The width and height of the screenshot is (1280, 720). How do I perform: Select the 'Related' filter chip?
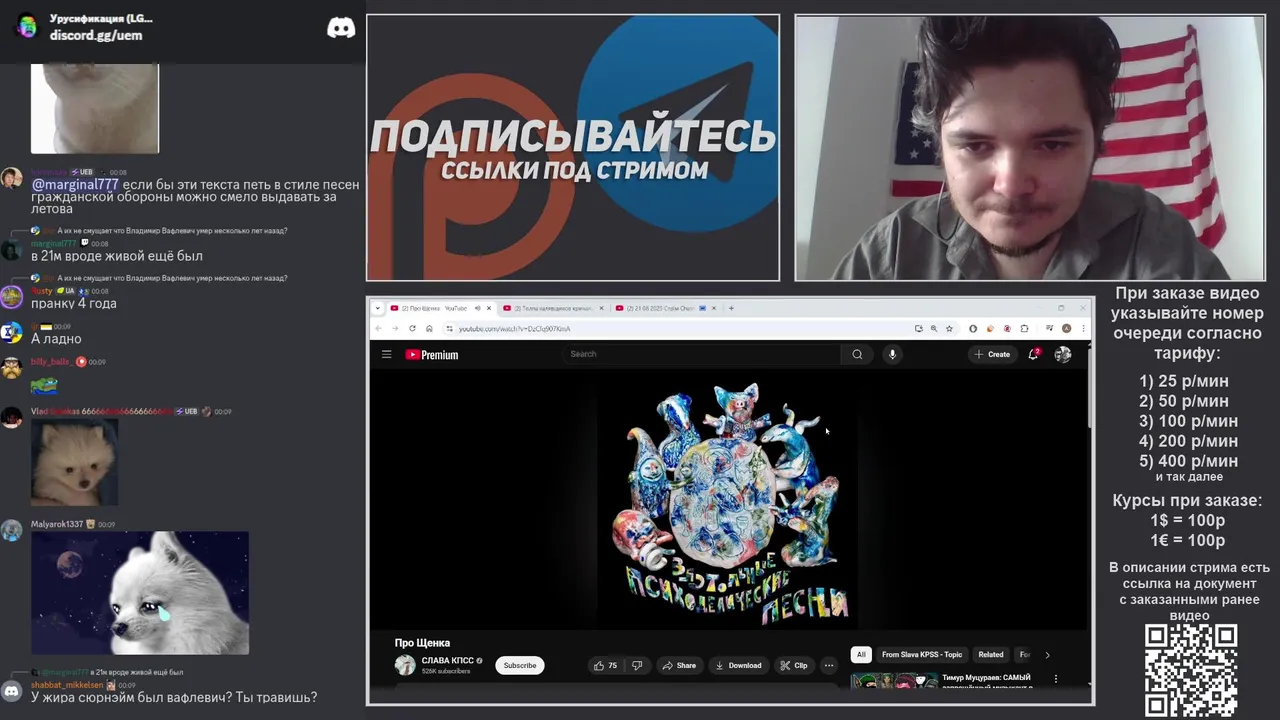991,655
